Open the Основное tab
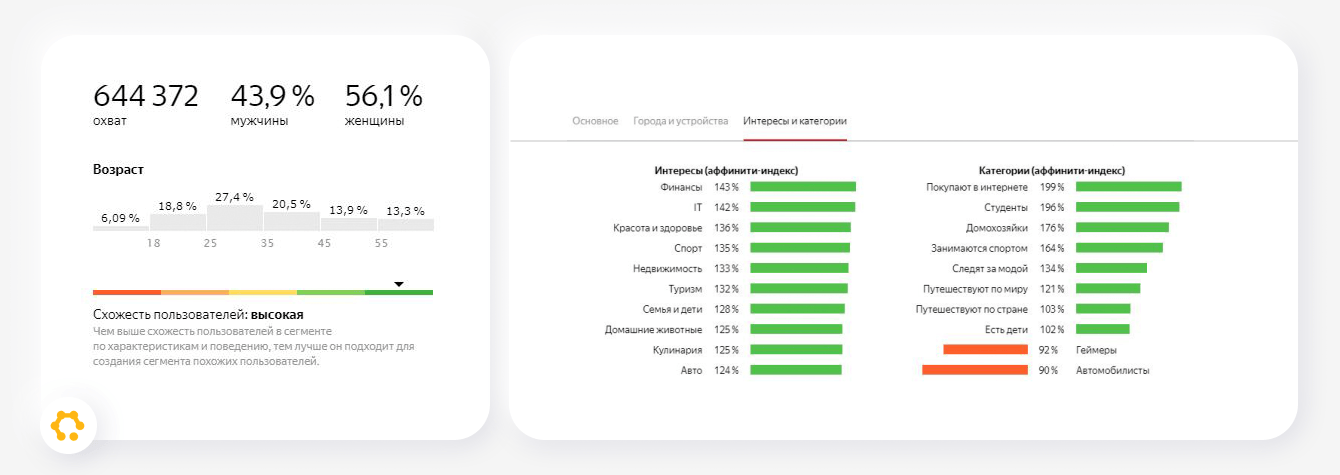Viewport: 1340px width, 475px height. [x=595, y=121]
